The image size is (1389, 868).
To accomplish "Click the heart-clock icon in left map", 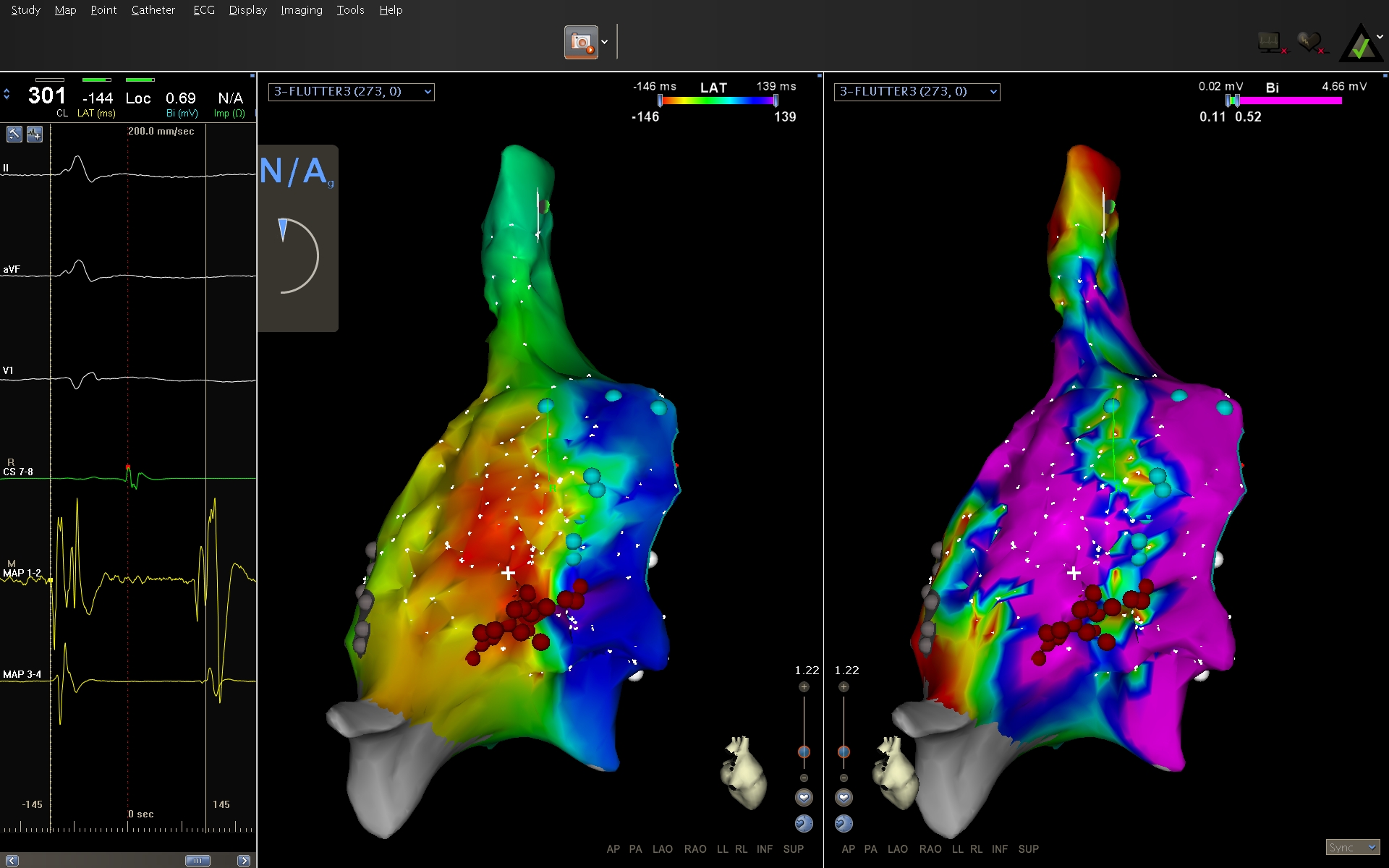I will pos(804,823).
